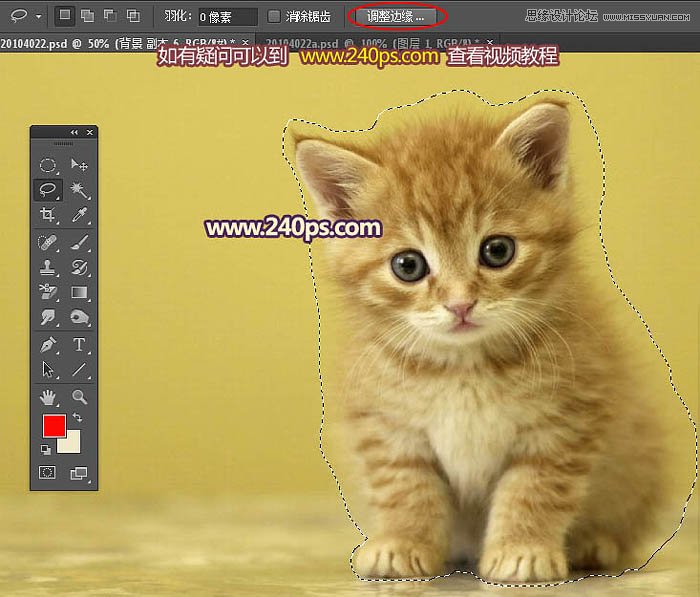Select the Elliptical Marquee tool
The width and height of the screenshot is (700, 597).
(48, 165)
